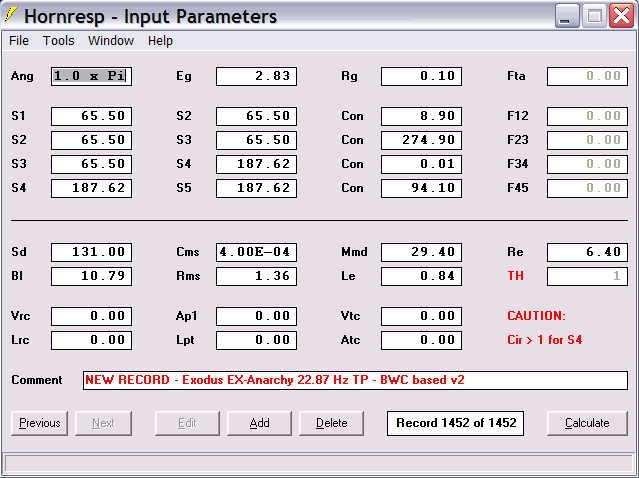Click the Vrc field

point(91,316)
